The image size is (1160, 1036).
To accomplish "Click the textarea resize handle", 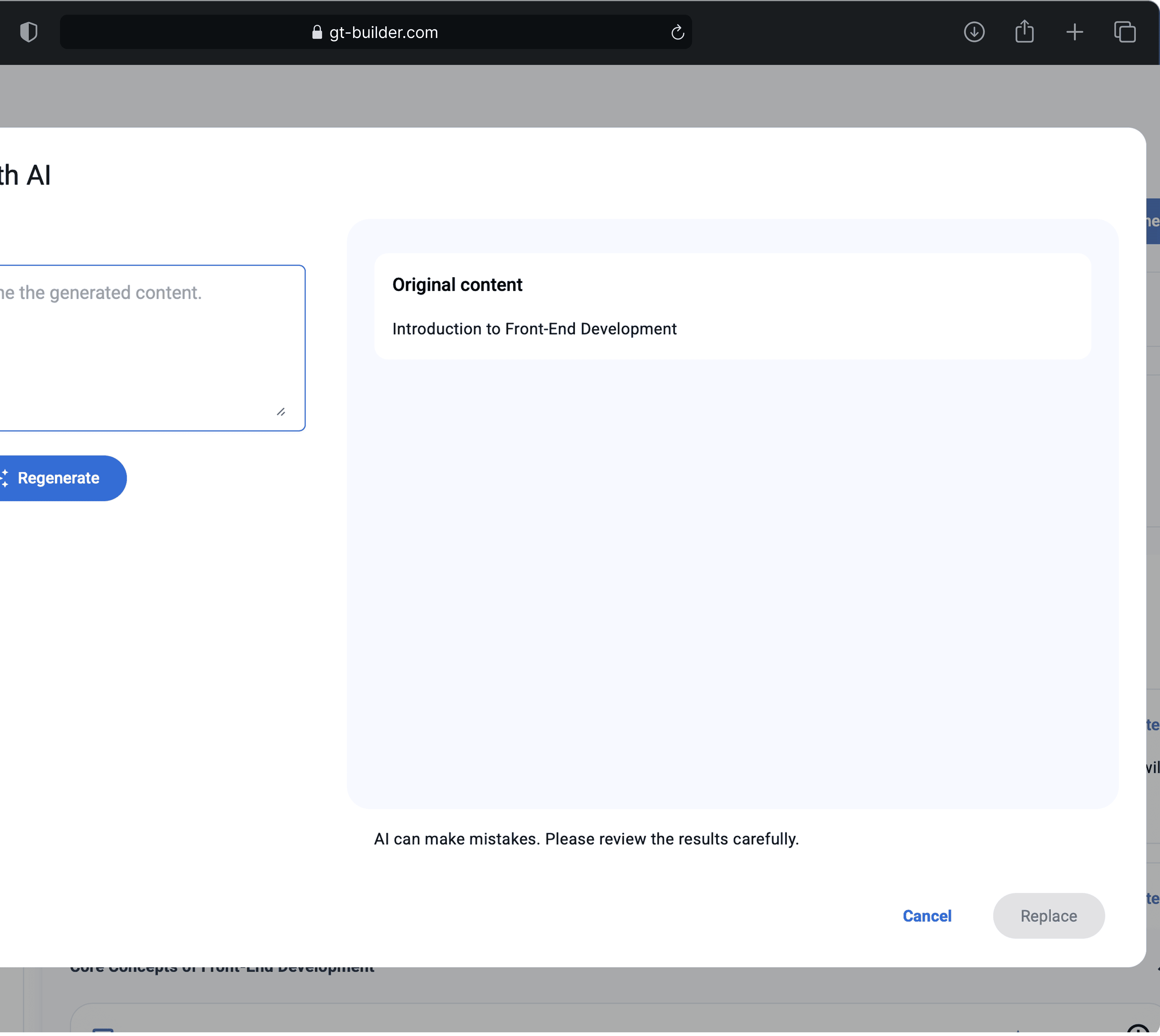I will coord(281,411).
